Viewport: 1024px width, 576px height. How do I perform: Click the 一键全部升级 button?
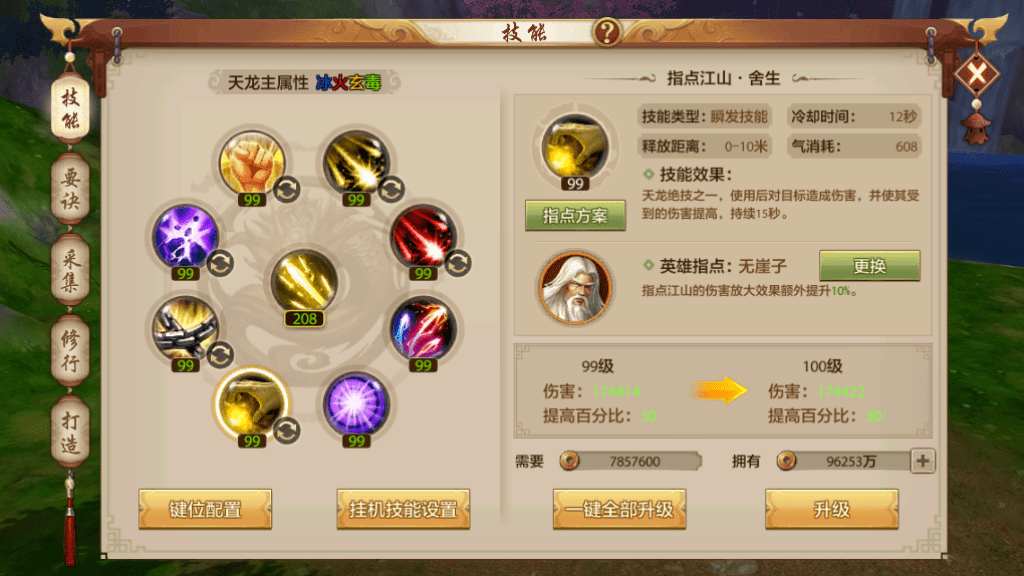point(619,509)
